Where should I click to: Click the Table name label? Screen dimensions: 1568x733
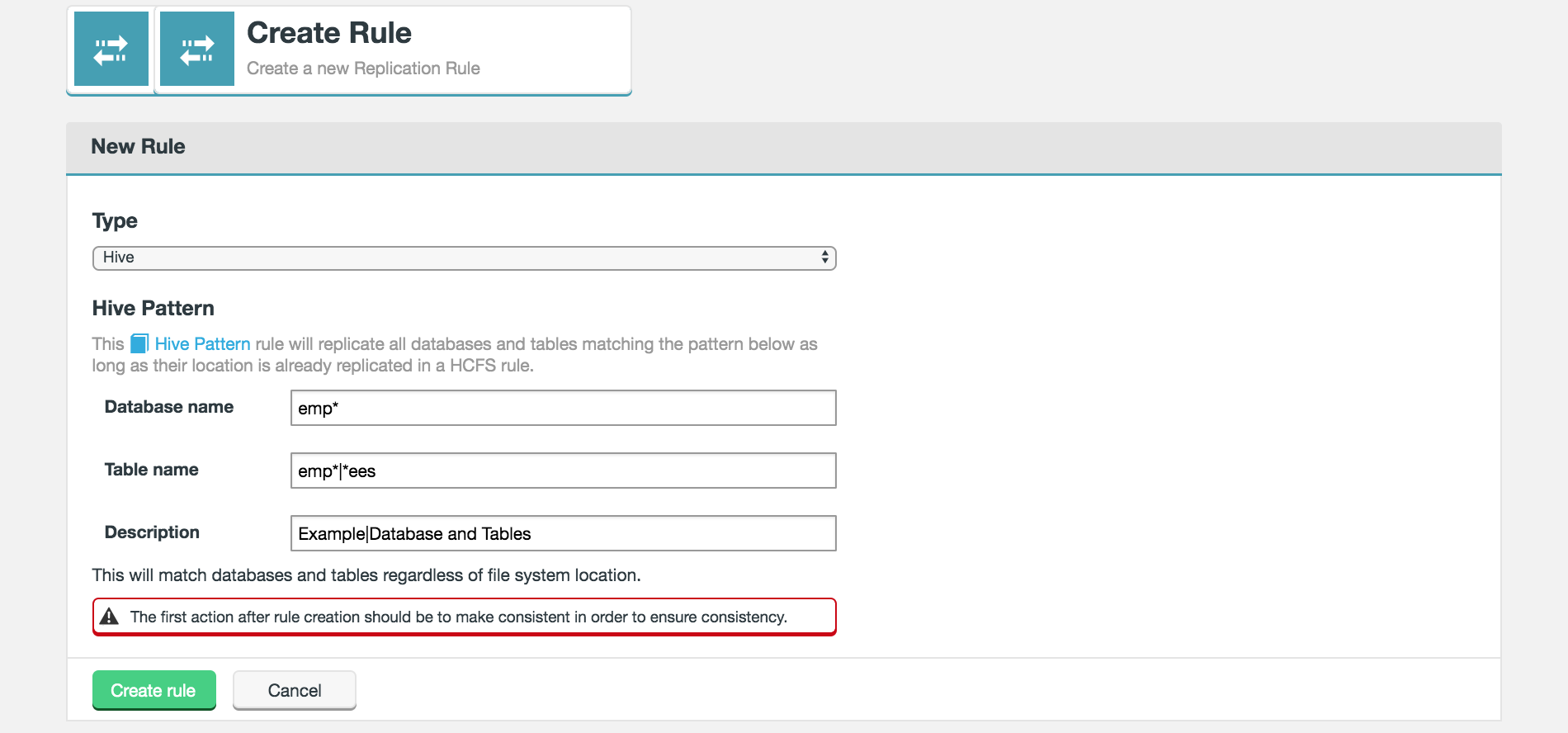click(151, 470)
